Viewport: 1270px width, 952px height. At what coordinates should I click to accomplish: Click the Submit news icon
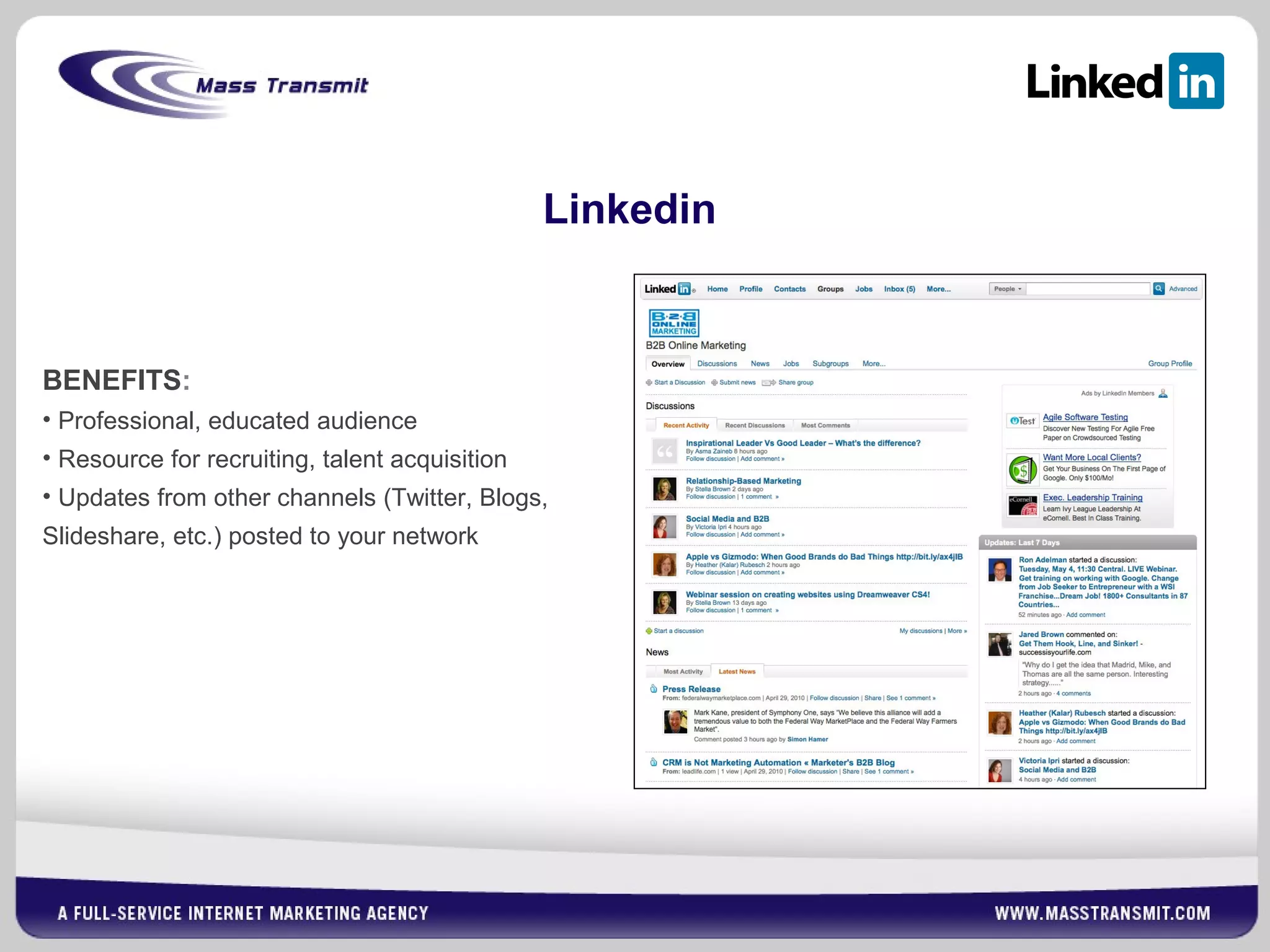714,382
